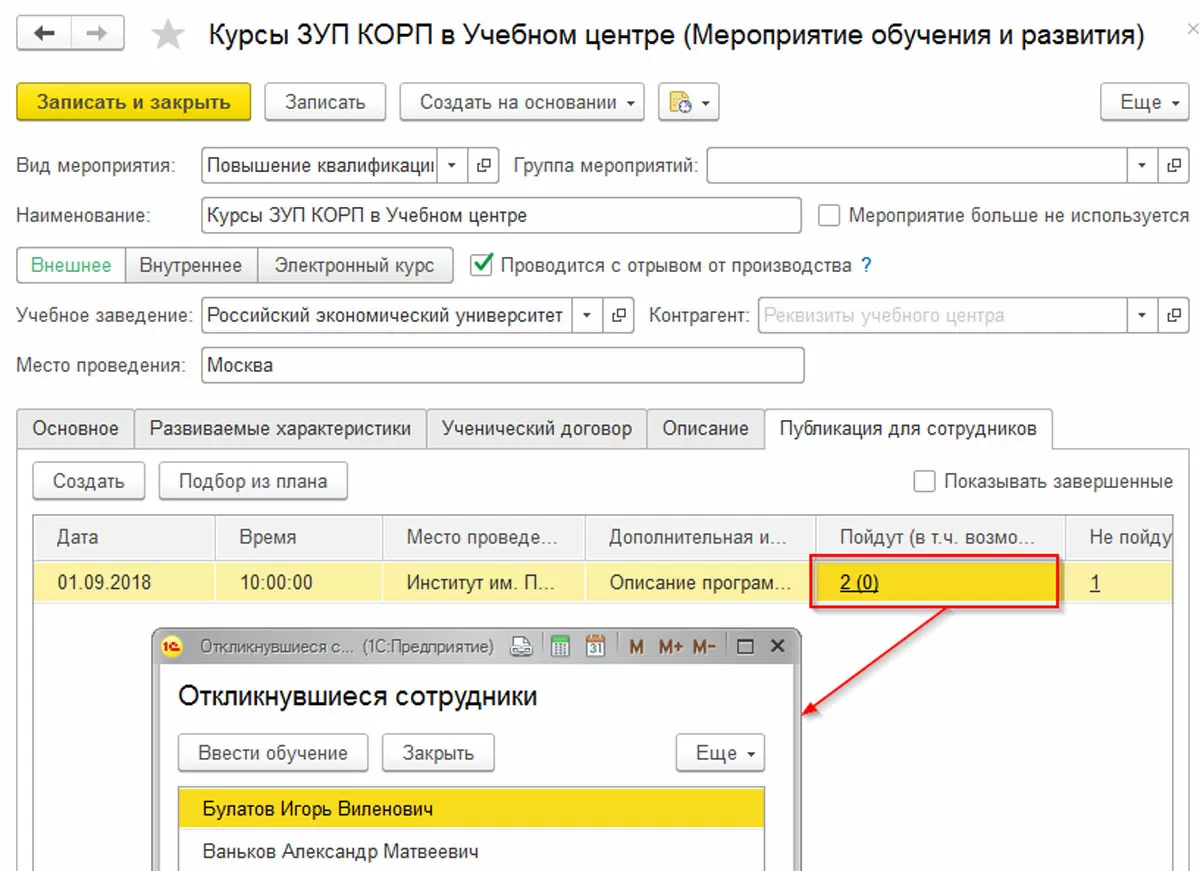Open the Не пойдут count link 1
The width and height of the screenshot is (1200, 871).
(x=1095, y=582)
